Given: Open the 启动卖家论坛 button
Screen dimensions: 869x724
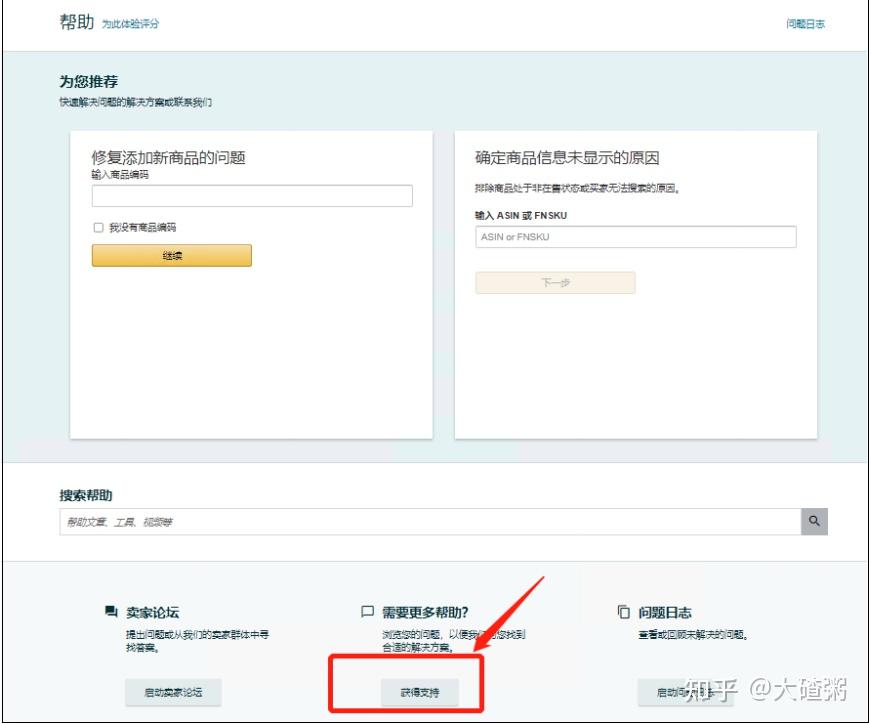Looking at the screenshot, I should (x=173, y=692).
